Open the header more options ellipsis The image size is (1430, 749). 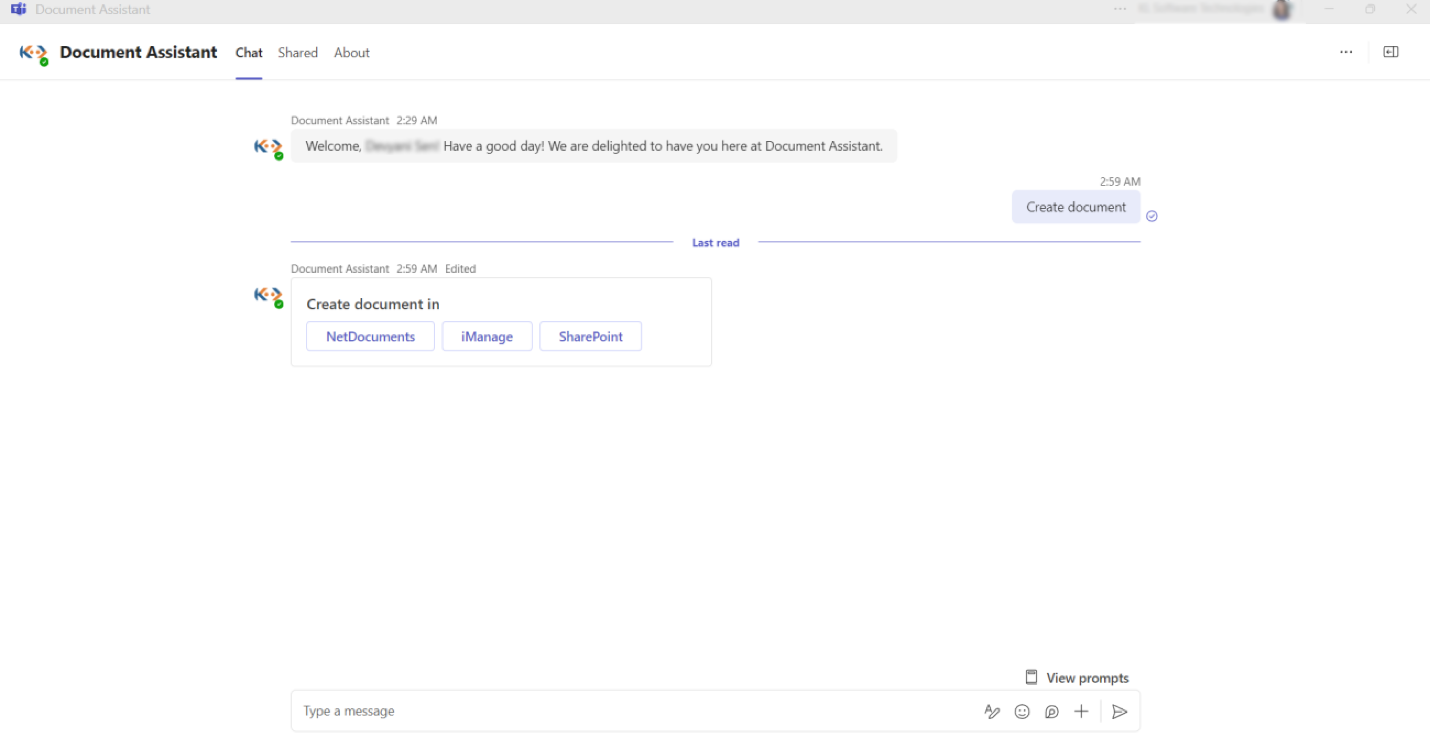(x=1346, y=52)
